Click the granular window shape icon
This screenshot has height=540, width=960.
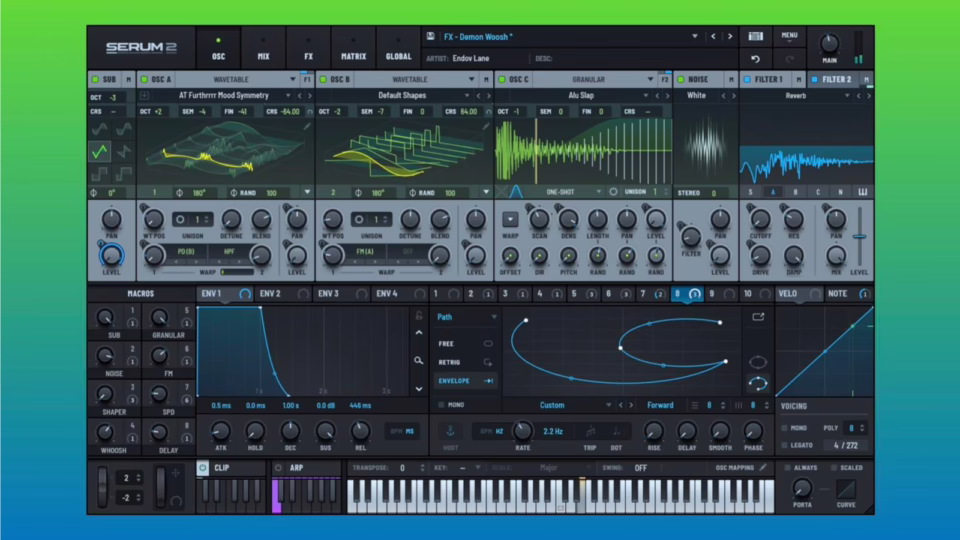[x=516, y=192]
